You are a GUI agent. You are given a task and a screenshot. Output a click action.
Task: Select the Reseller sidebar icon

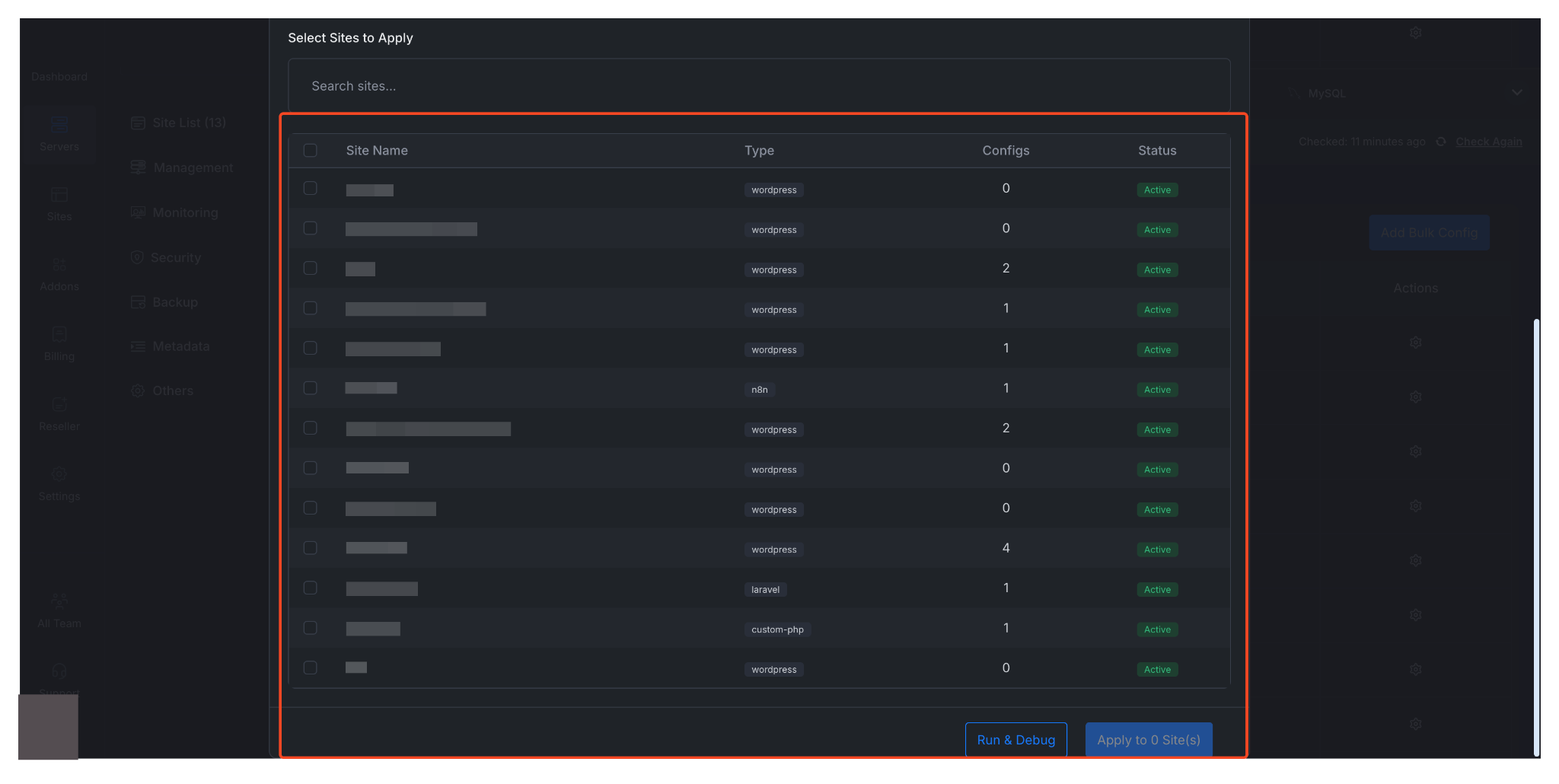[x=59, y=405]
